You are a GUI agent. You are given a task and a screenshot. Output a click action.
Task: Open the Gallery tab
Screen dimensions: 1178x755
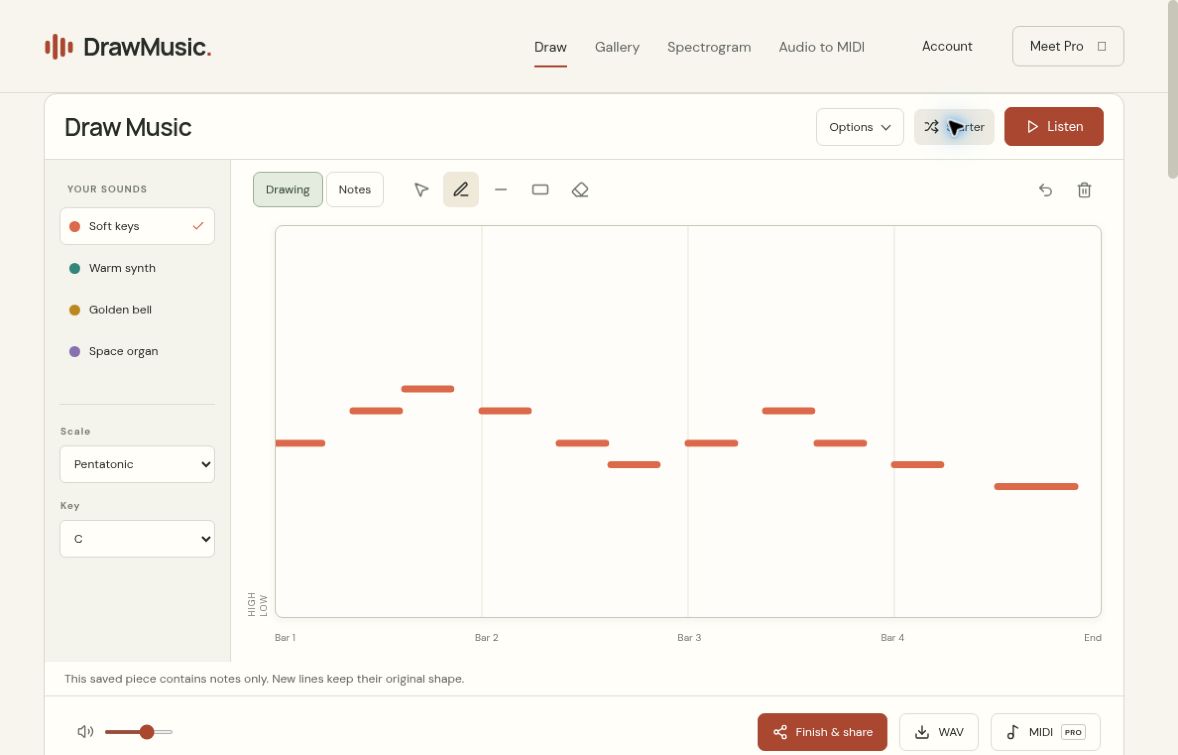click(617, 47)
